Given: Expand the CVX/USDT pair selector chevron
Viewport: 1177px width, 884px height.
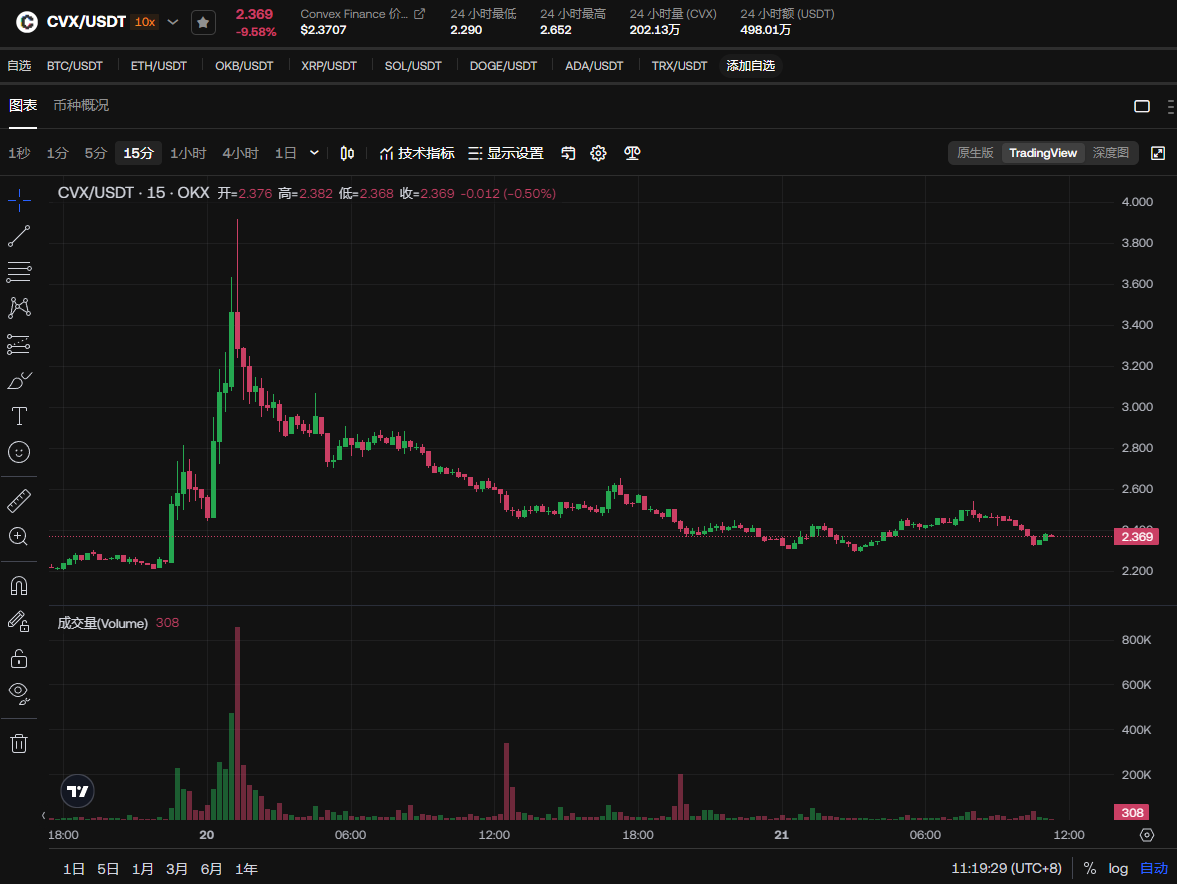Looking at the screenshot, I should click(x=173, y=22).
